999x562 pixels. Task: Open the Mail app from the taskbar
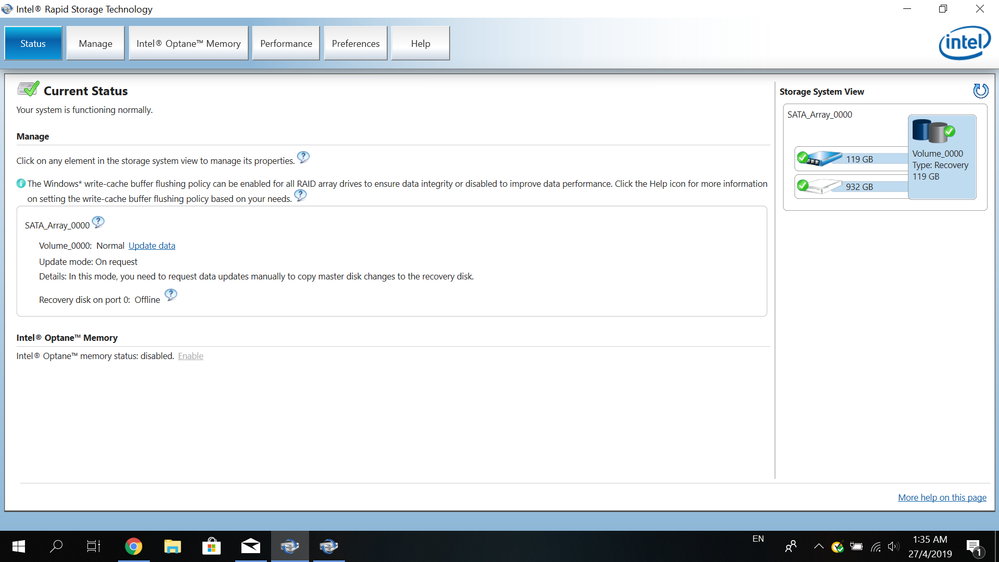pos(250,546)
